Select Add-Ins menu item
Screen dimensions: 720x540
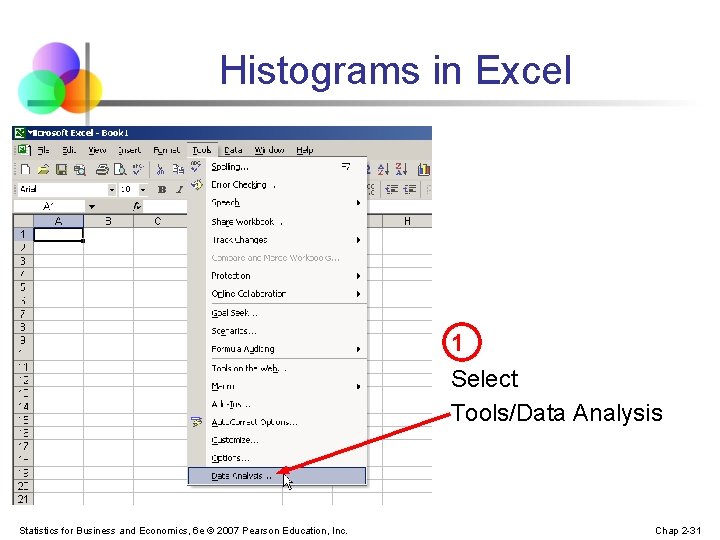coord(277,404)
